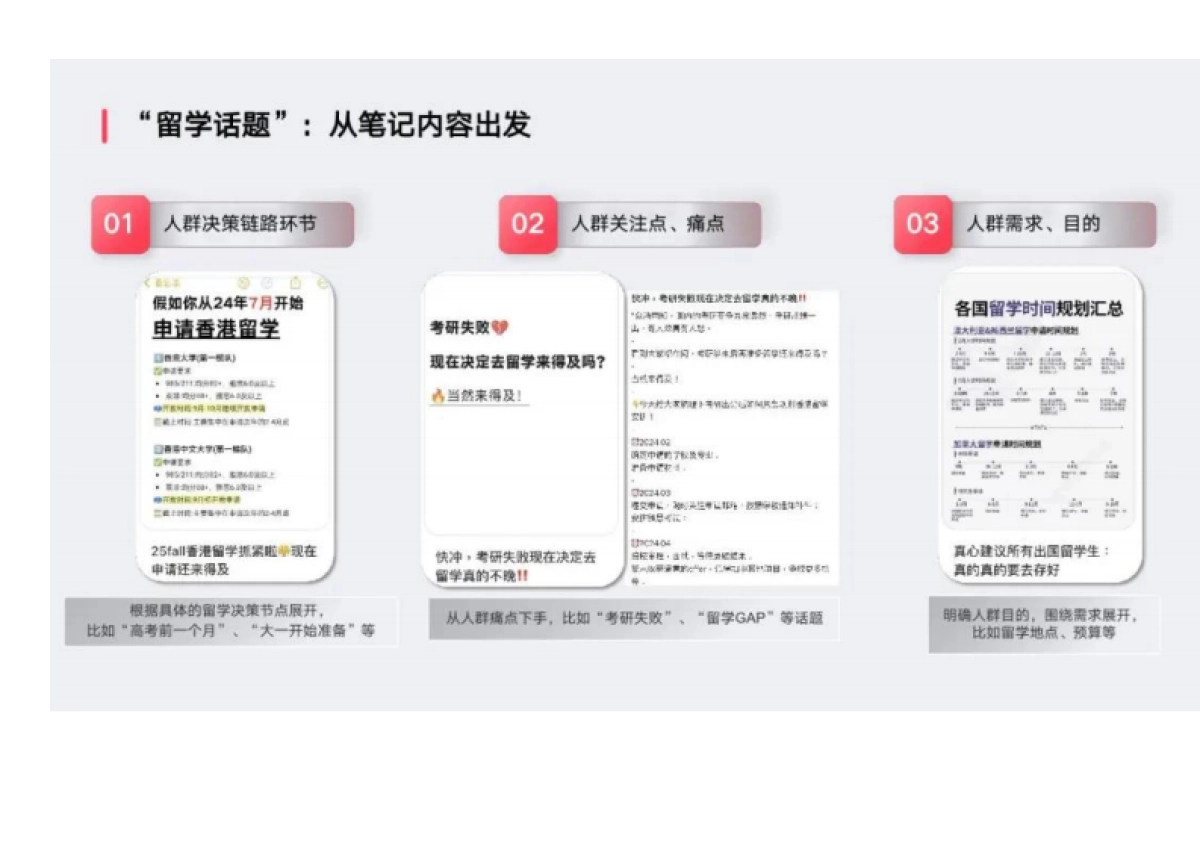Tap the back chevron in the Hong Kong note screenshot
1200x849 pixels.
147,283
